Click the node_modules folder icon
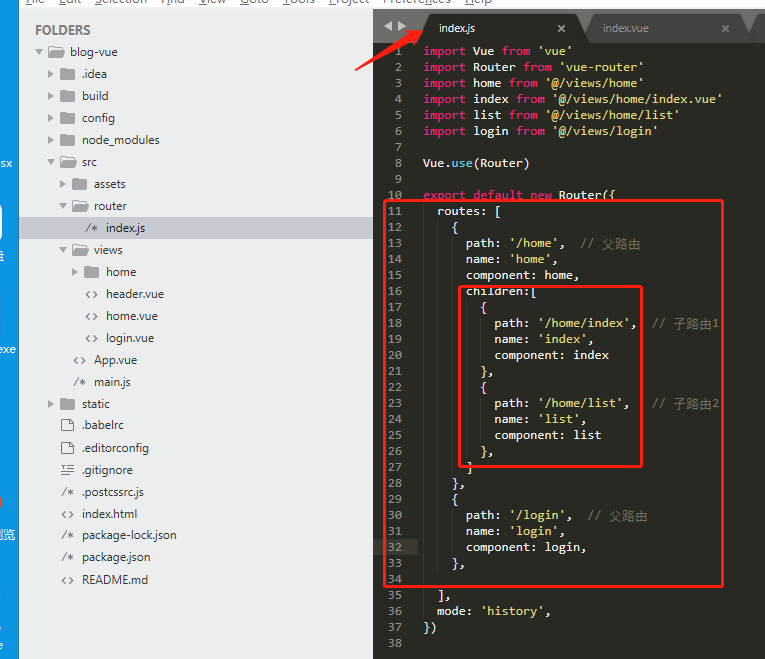 (67, 140)
